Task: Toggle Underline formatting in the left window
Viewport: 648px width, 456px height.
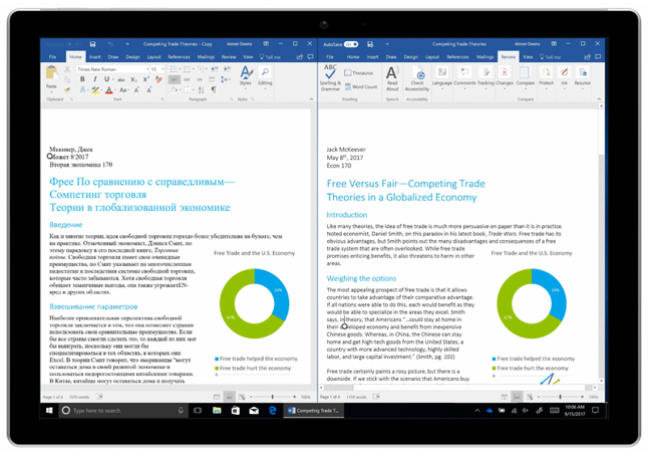Action: [x=107, y=79]
